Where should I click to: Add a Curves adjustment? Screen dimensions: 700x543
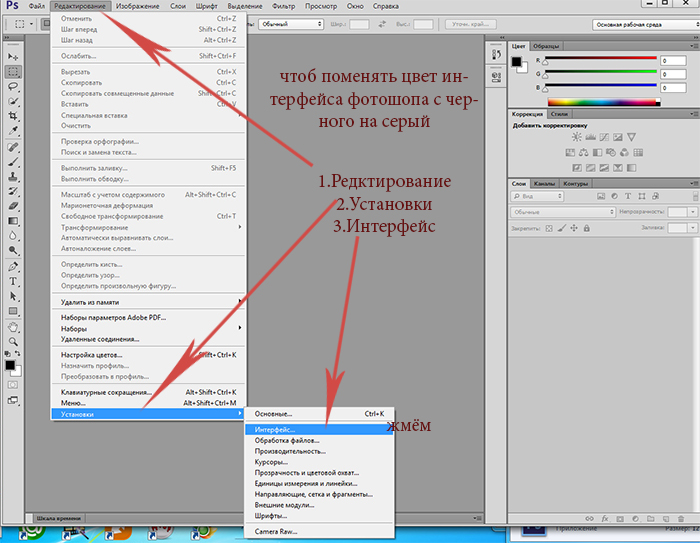604,137
